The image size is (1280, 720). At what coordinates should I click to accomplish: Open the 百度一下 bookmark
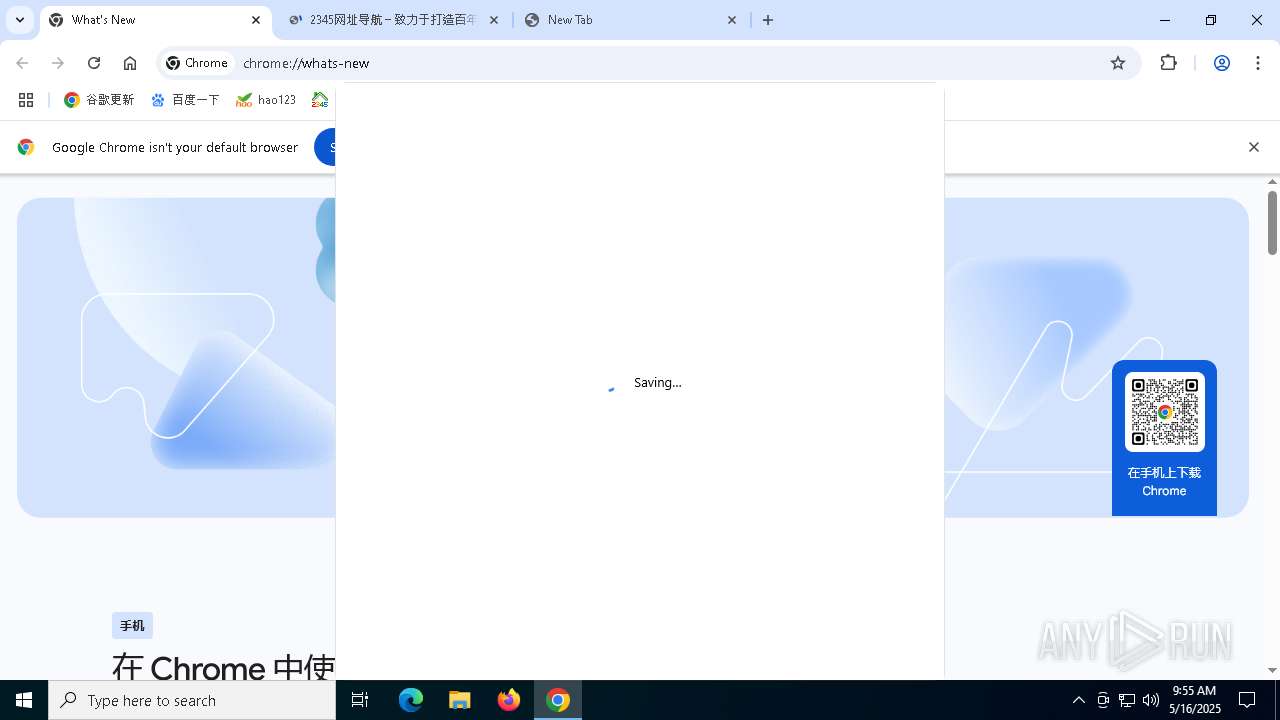point(185,100)
